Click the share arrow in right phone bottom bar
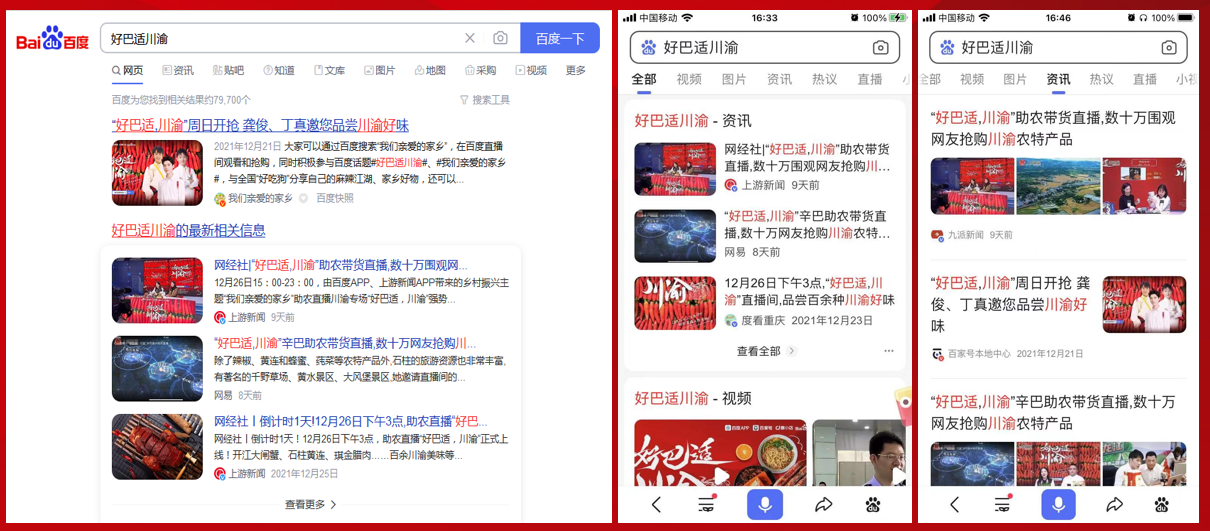 (1114, 505)
